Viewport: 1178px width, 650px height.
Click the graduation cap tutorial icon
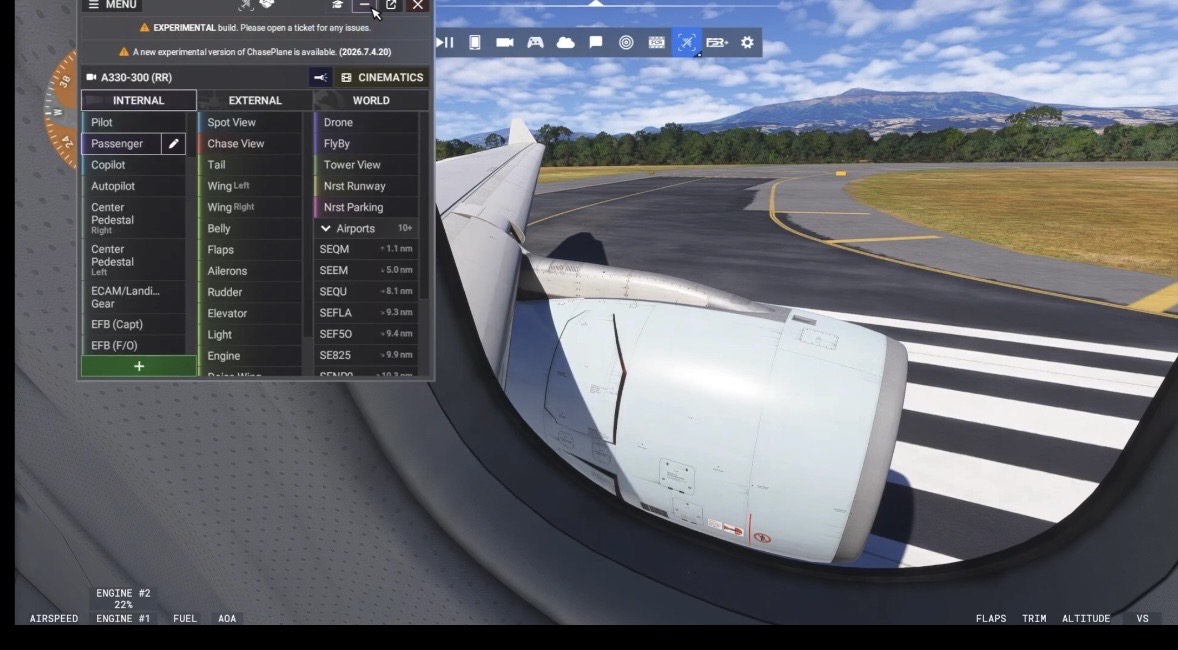338,5
